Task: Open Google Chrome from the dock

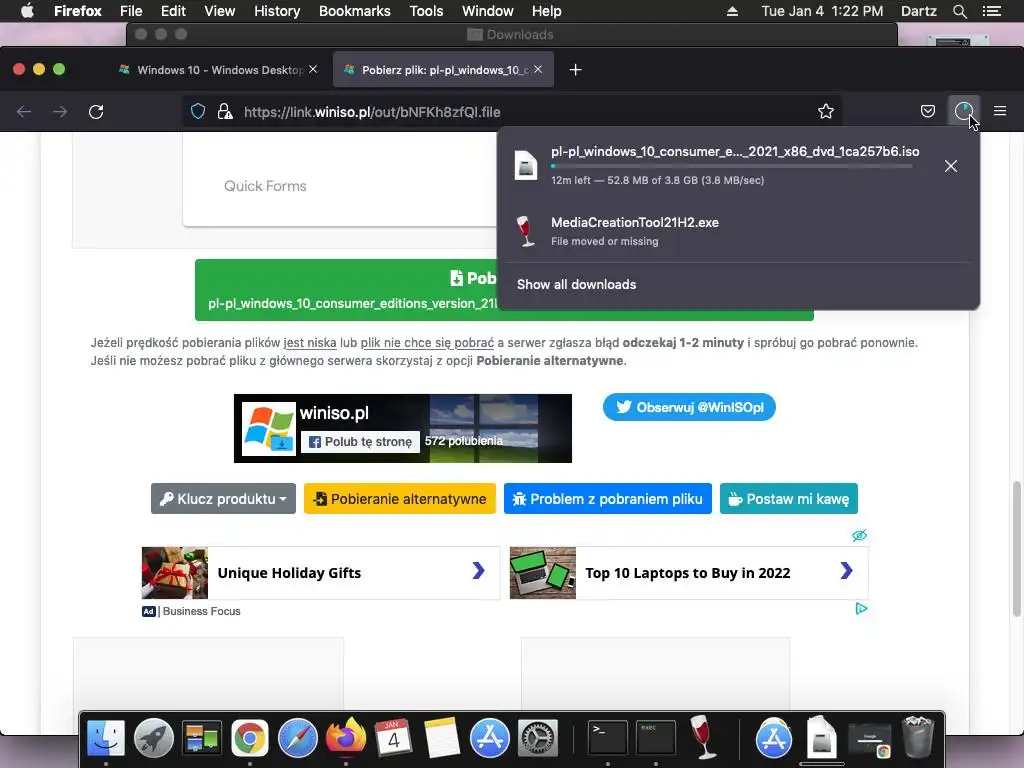Action: point(249,738)
